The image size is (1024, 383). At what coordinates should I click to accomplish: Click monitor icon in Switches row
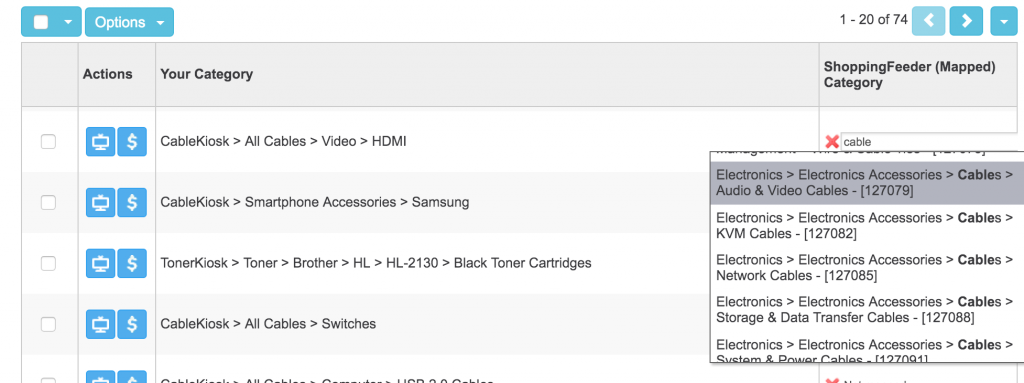point(101,324)
